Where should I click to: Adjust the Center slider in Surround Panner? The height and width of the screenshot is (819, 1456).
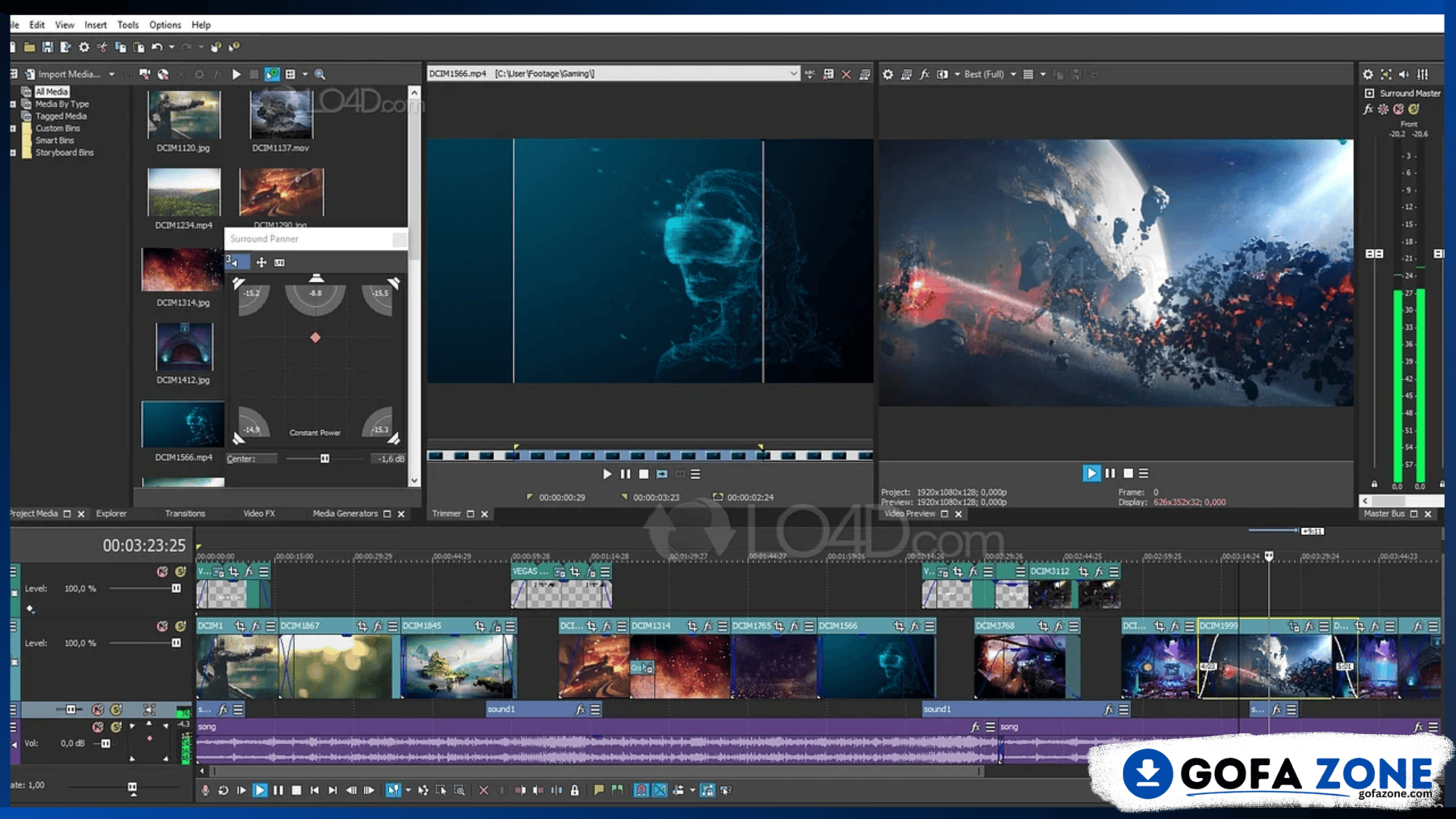click(325, 458)
